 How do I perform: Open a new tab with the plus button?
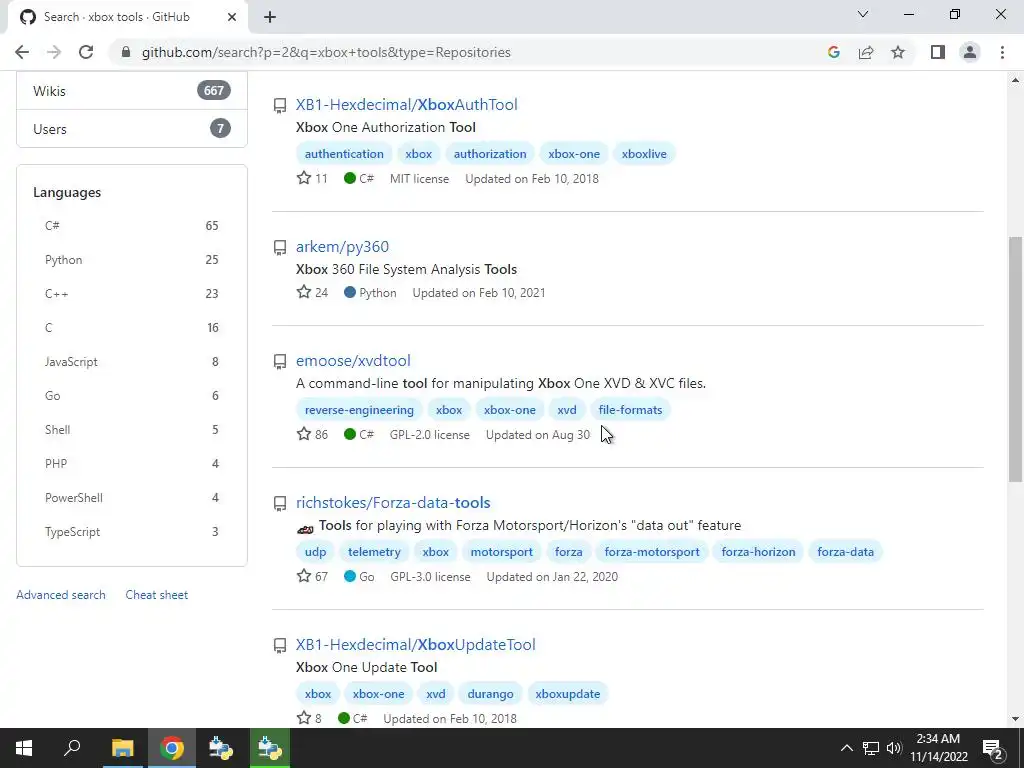point(270,17)
